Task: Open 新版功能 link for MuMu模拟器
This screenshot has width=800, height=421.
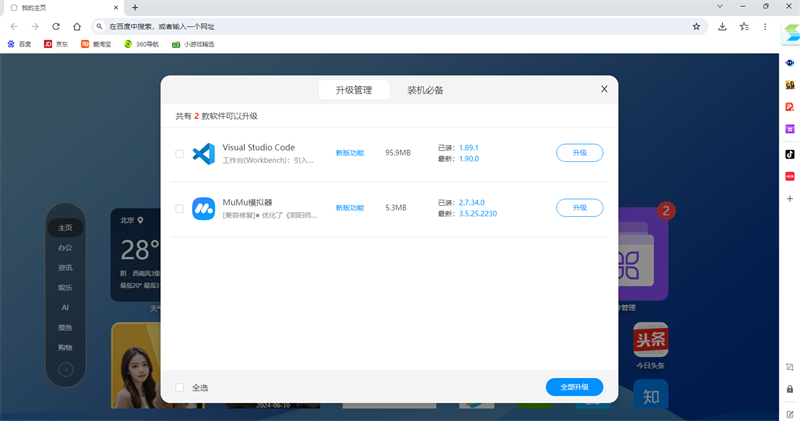Action: tap(349, 208)
